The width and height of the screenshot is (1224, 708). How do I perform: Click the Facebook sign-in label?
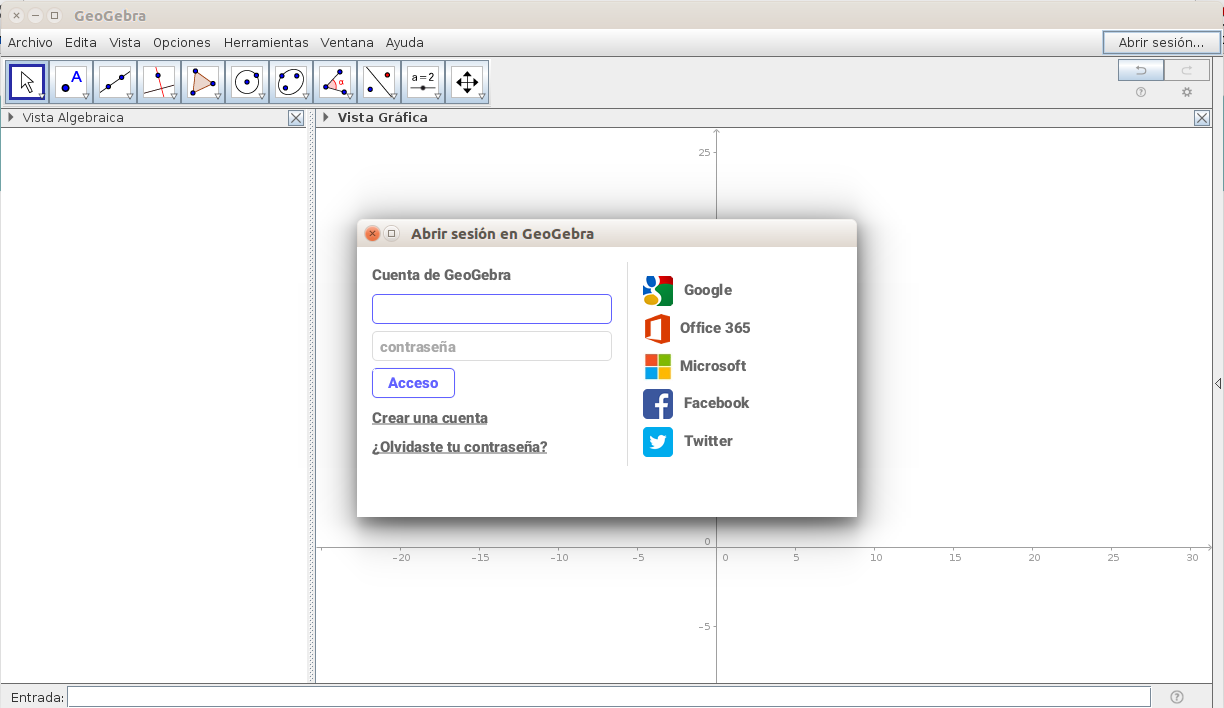coord(716,403)
